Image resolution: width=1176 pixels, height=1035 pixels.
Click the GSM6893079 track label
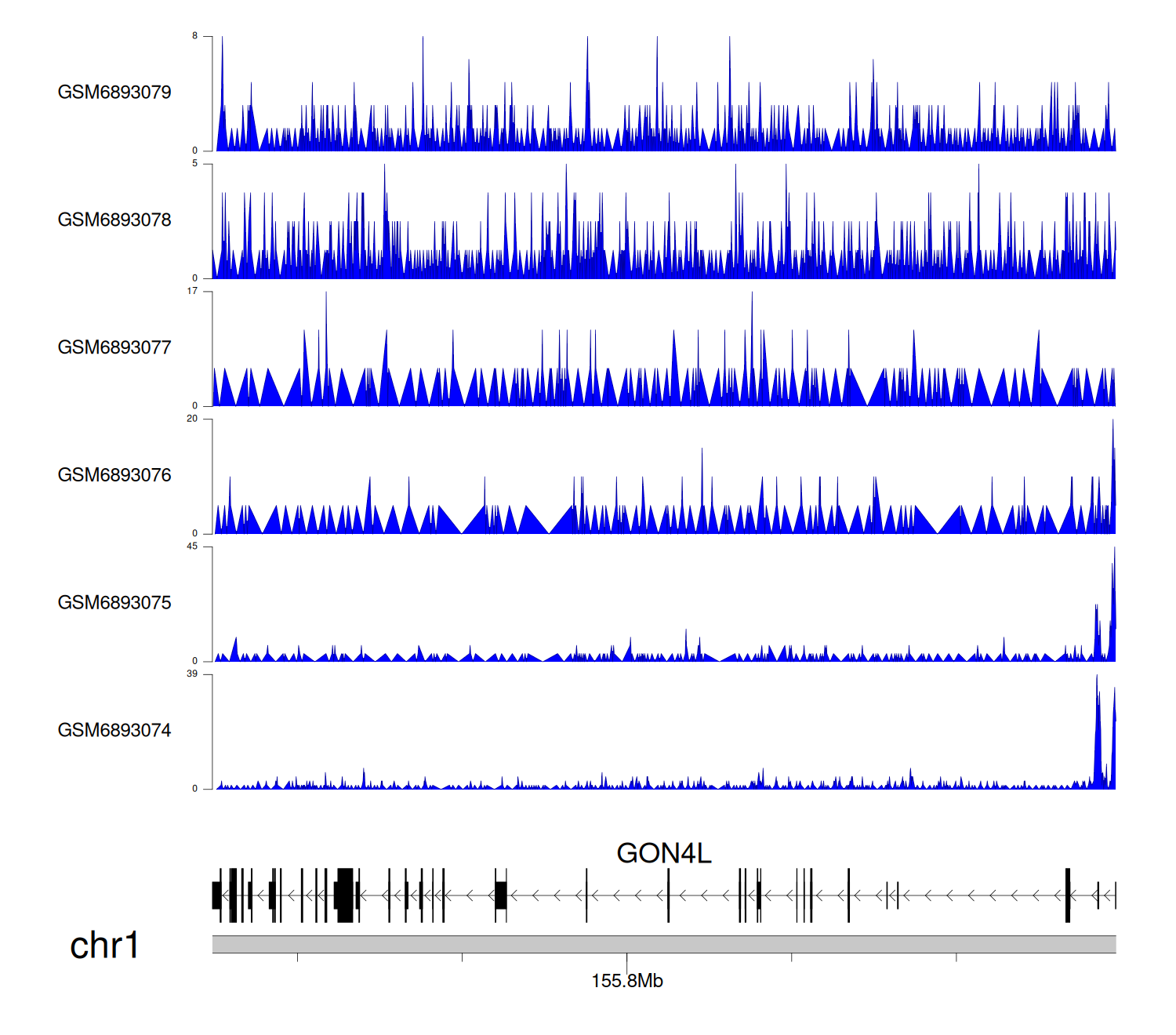(114, 93)
